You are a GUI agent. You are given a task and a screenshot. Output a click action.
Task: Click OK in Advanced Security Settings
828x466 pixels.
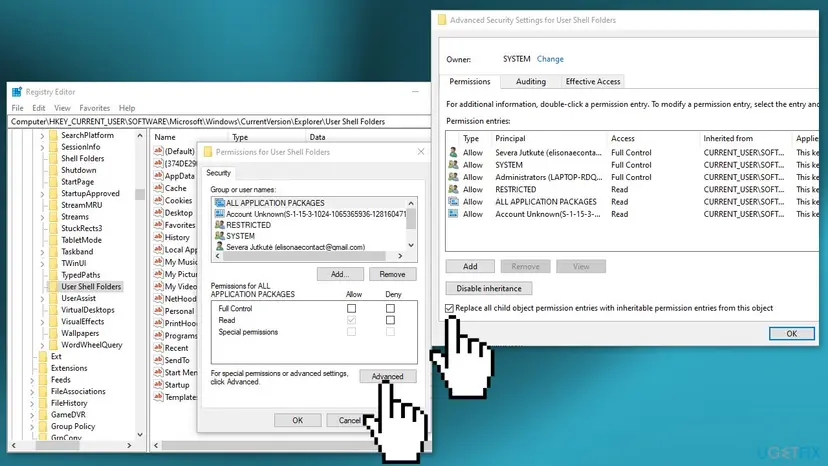pos(792,333)
